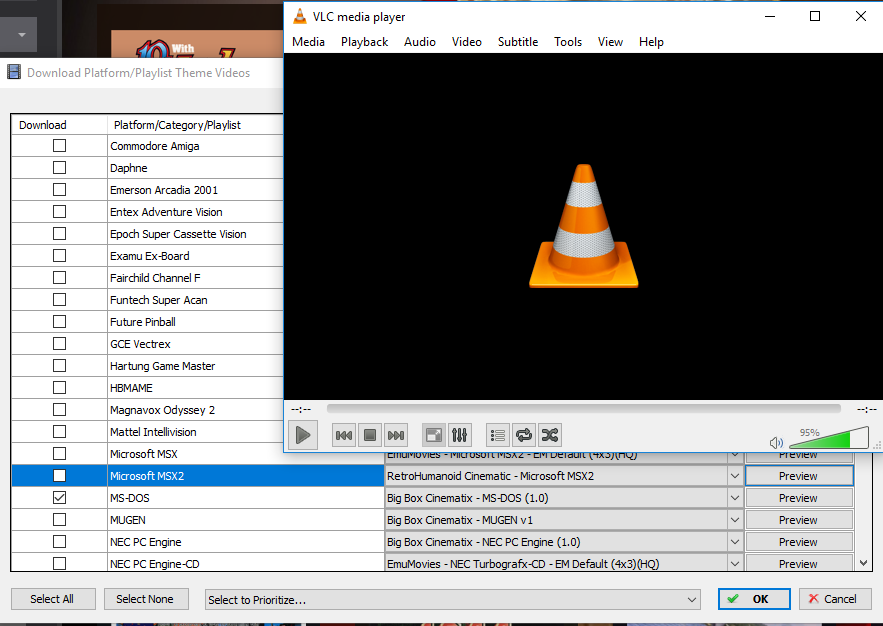Mute VLC via the speaker icon
The width and height of the screenshot is (883, 626).
[x=776, y=442]
